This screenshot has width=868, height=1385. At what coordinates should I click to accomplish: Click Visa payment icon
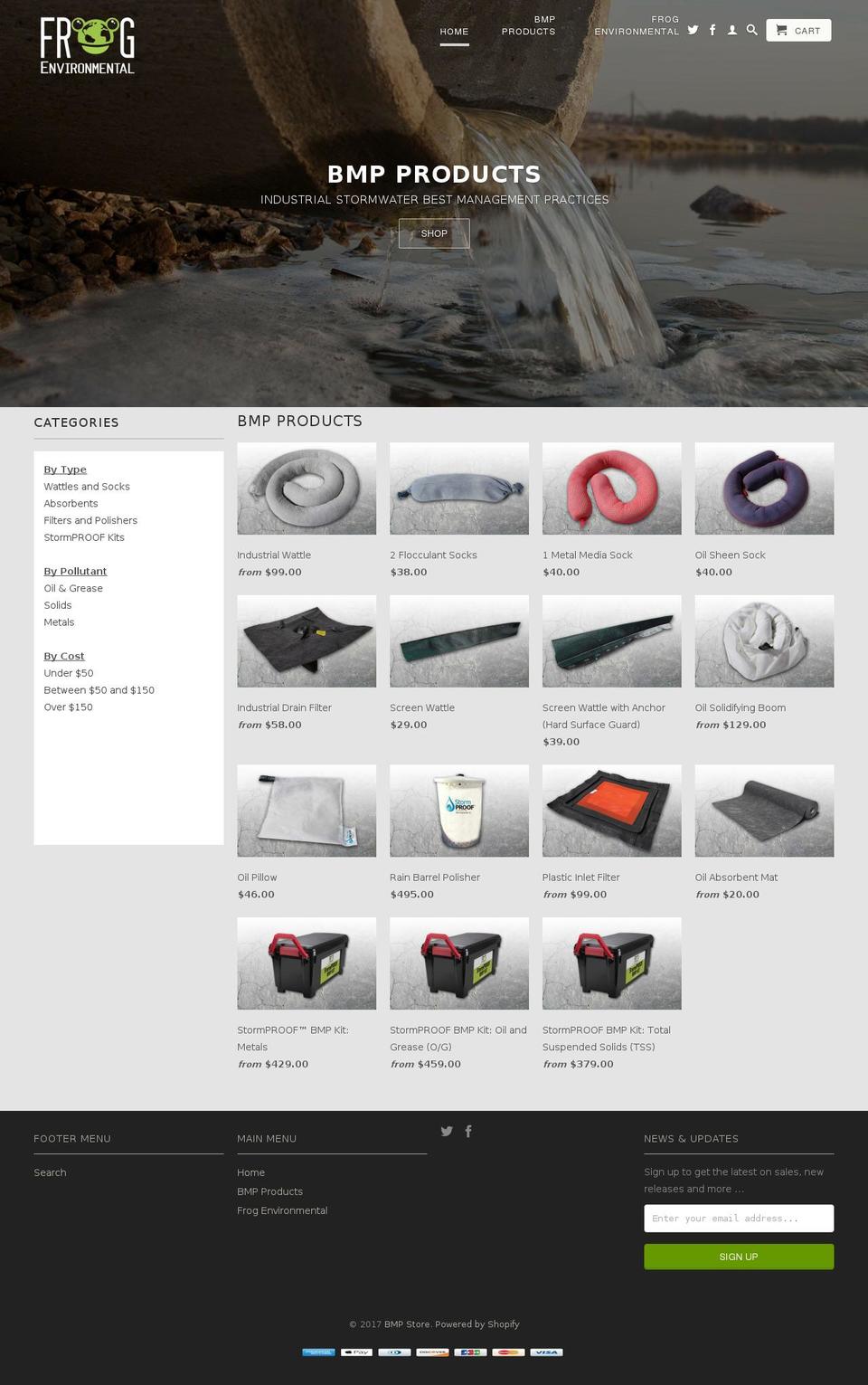pyautogui.click(x=546, y=1352)
